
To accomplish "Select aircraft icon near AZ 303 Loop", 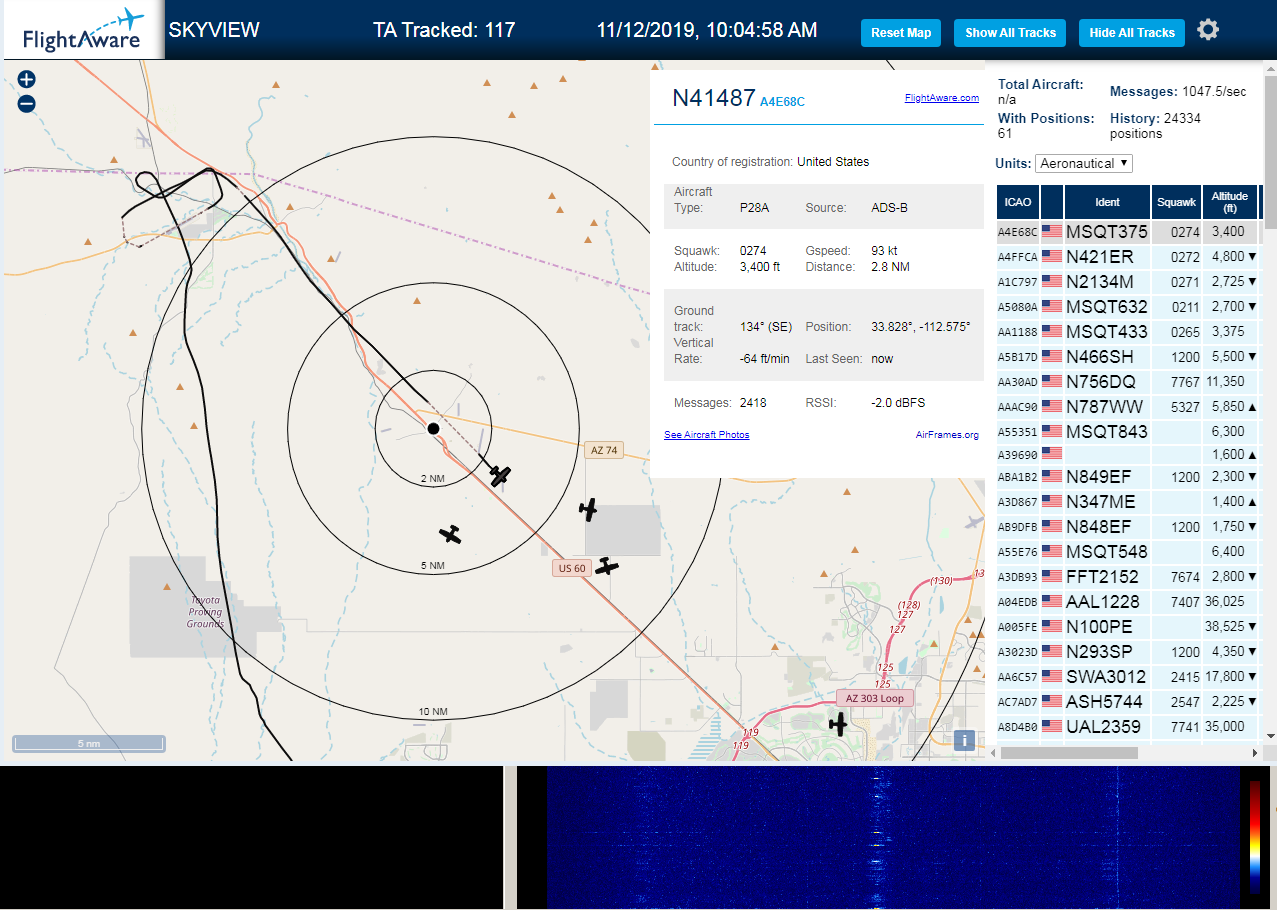I will pyautogui.click(x=838, y=723).
